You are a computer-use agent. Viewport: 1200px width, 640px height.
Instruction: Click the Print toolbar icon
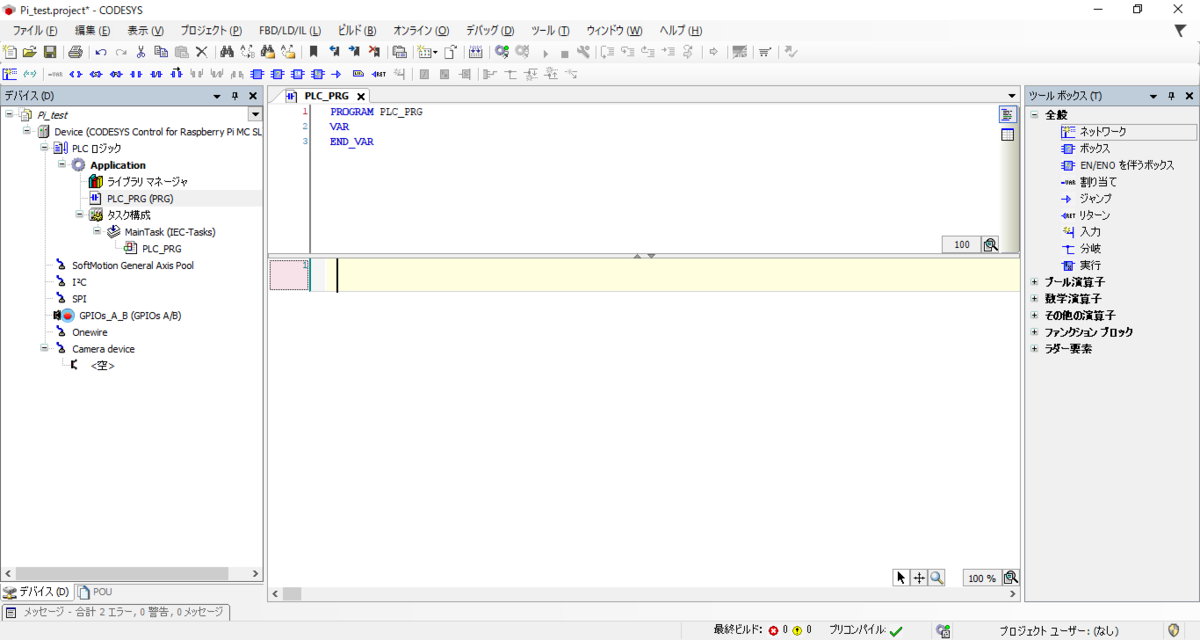coord(75,52)
